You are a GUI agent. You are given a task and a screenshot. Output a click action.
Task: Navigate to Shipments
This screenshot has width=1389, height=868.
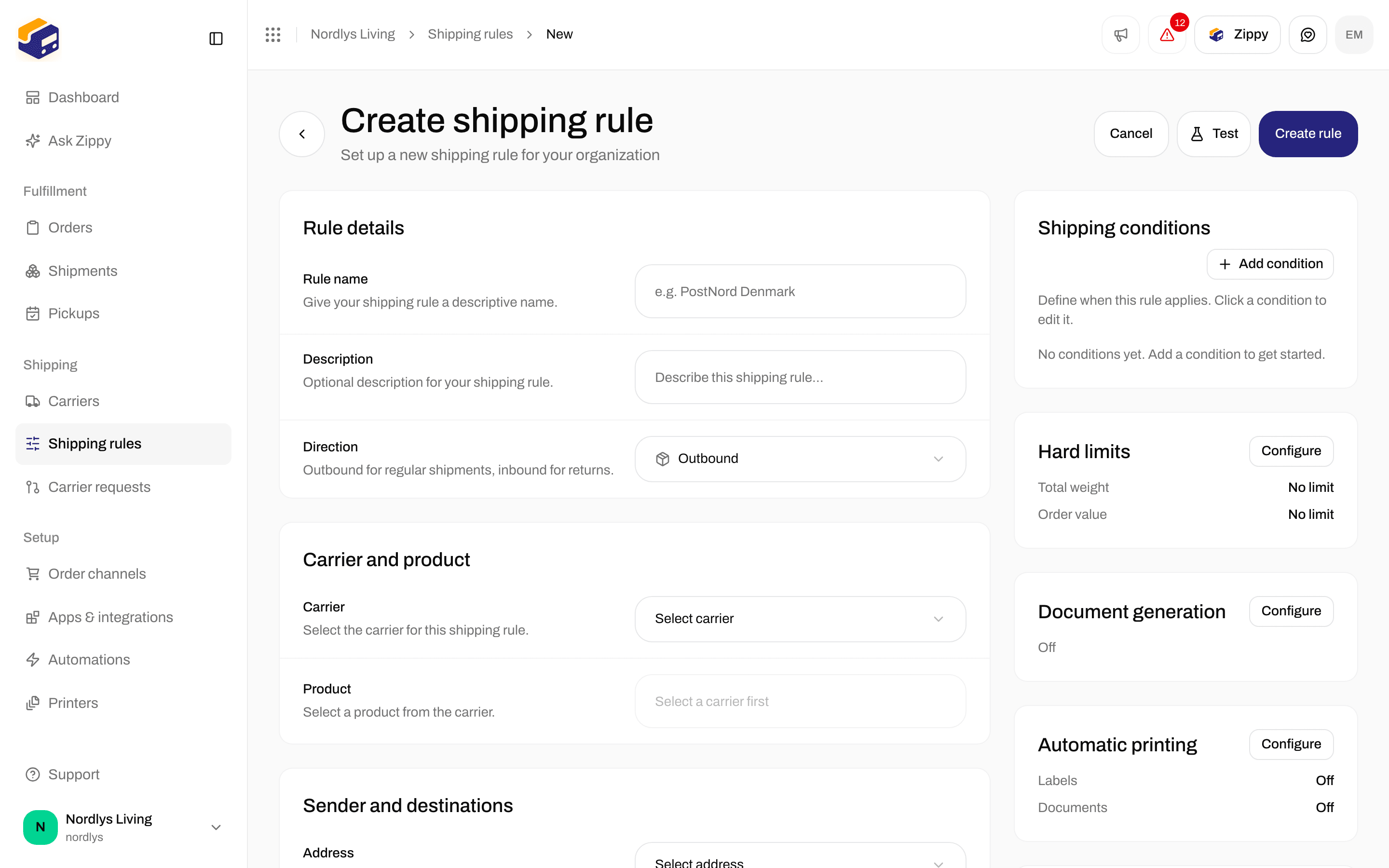[x=123, y=271]
